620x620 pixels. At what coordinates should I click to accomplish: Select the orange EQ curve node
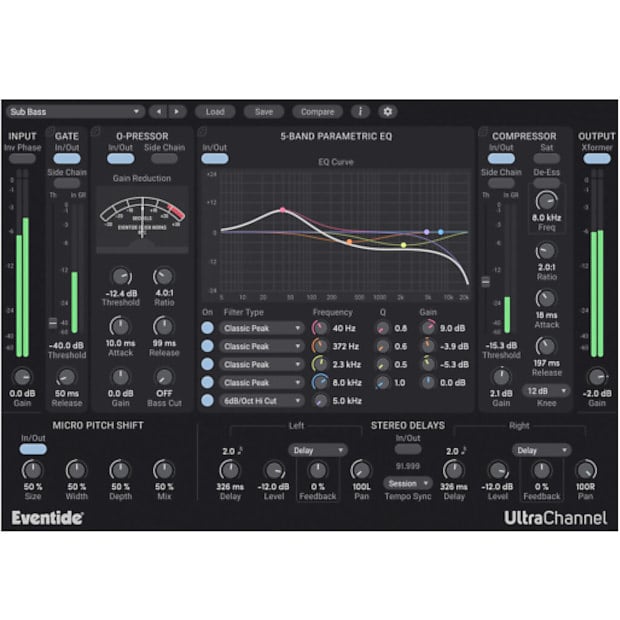(350, 242)
